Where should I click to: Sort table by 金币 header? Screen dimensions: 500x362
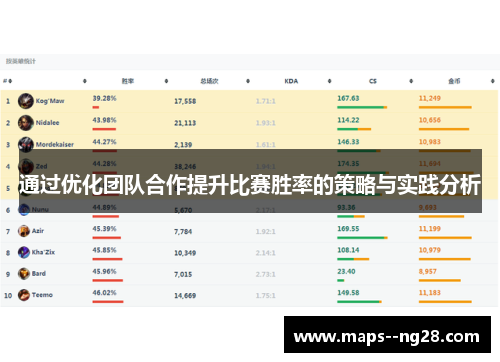[x=454, y=81]
